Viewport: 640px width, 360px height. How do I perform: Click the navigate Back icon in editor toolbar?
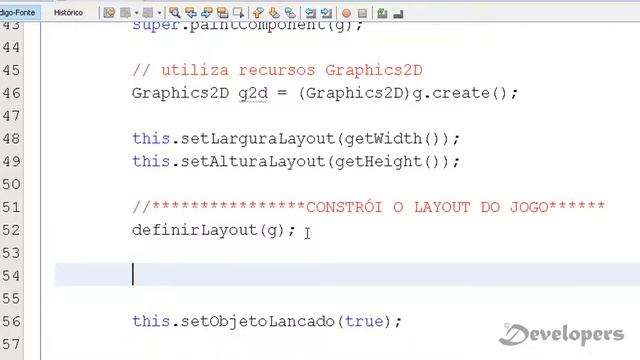tap(125, 13)
